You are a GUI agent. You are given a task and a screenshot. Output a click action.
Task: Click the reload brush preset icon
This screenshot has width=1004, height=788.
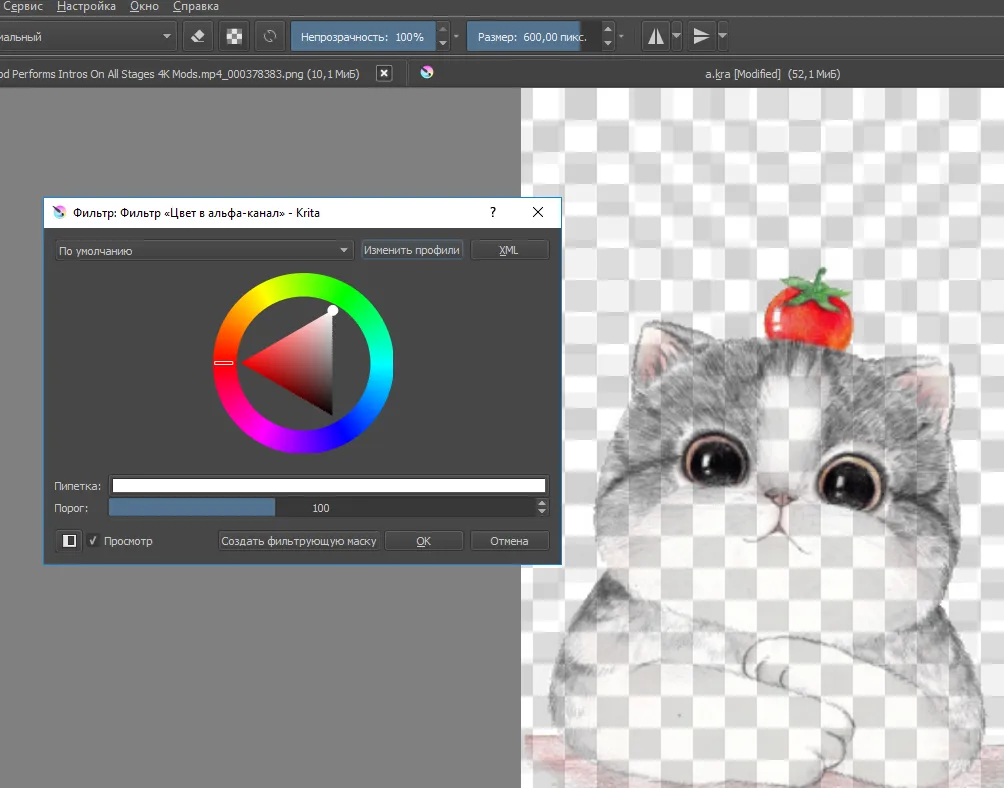coord(270,36)
